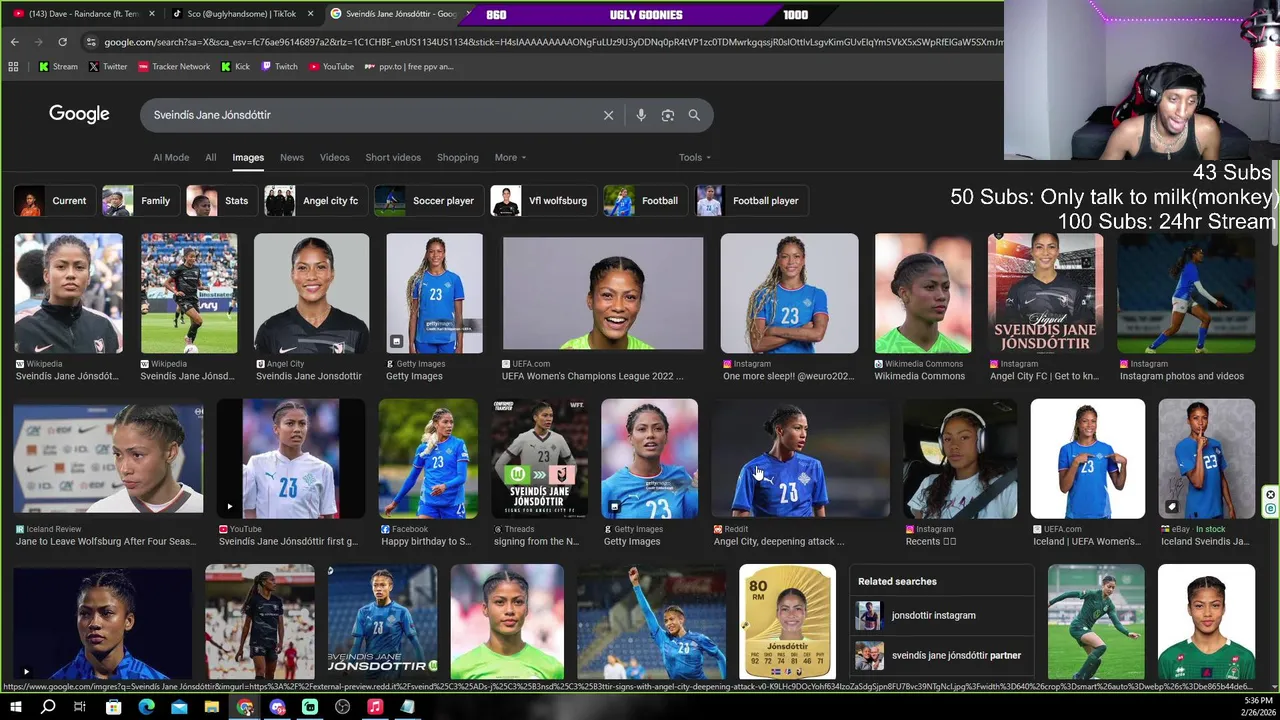Open the YouTube bookmark
1280x720 pixels.
coord(331,67)
